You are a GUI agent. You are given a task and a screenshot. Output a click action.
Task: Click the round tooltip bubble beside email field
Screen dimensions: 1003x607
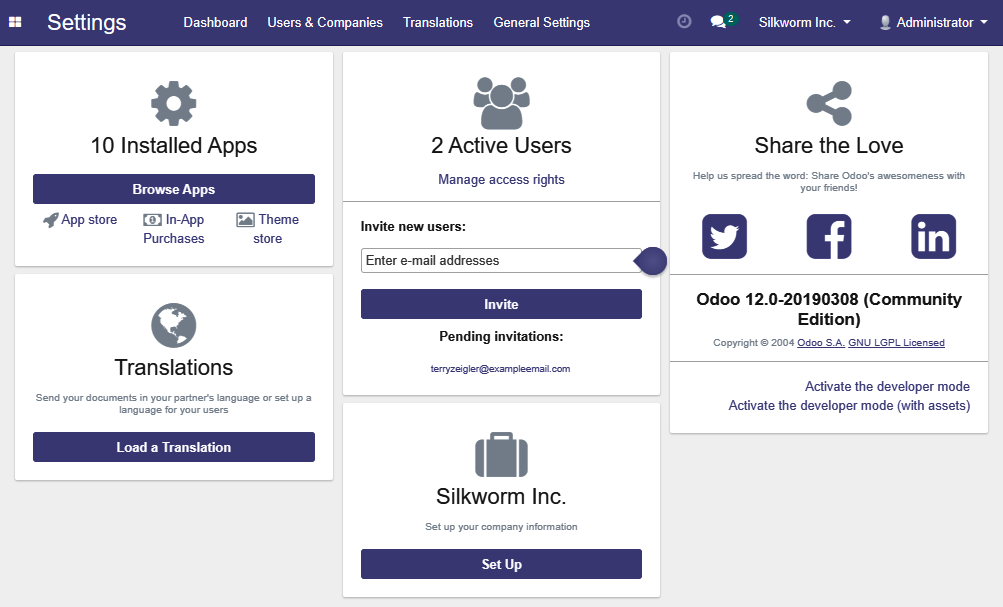click(651, 261)
